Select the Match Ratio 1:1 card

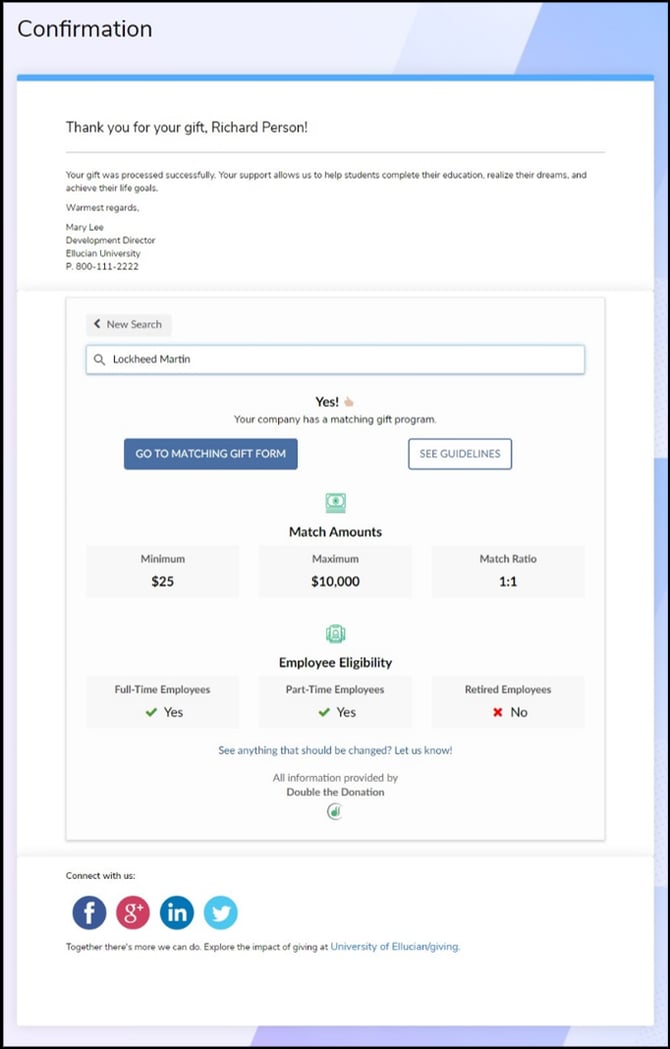click(508, 571)
